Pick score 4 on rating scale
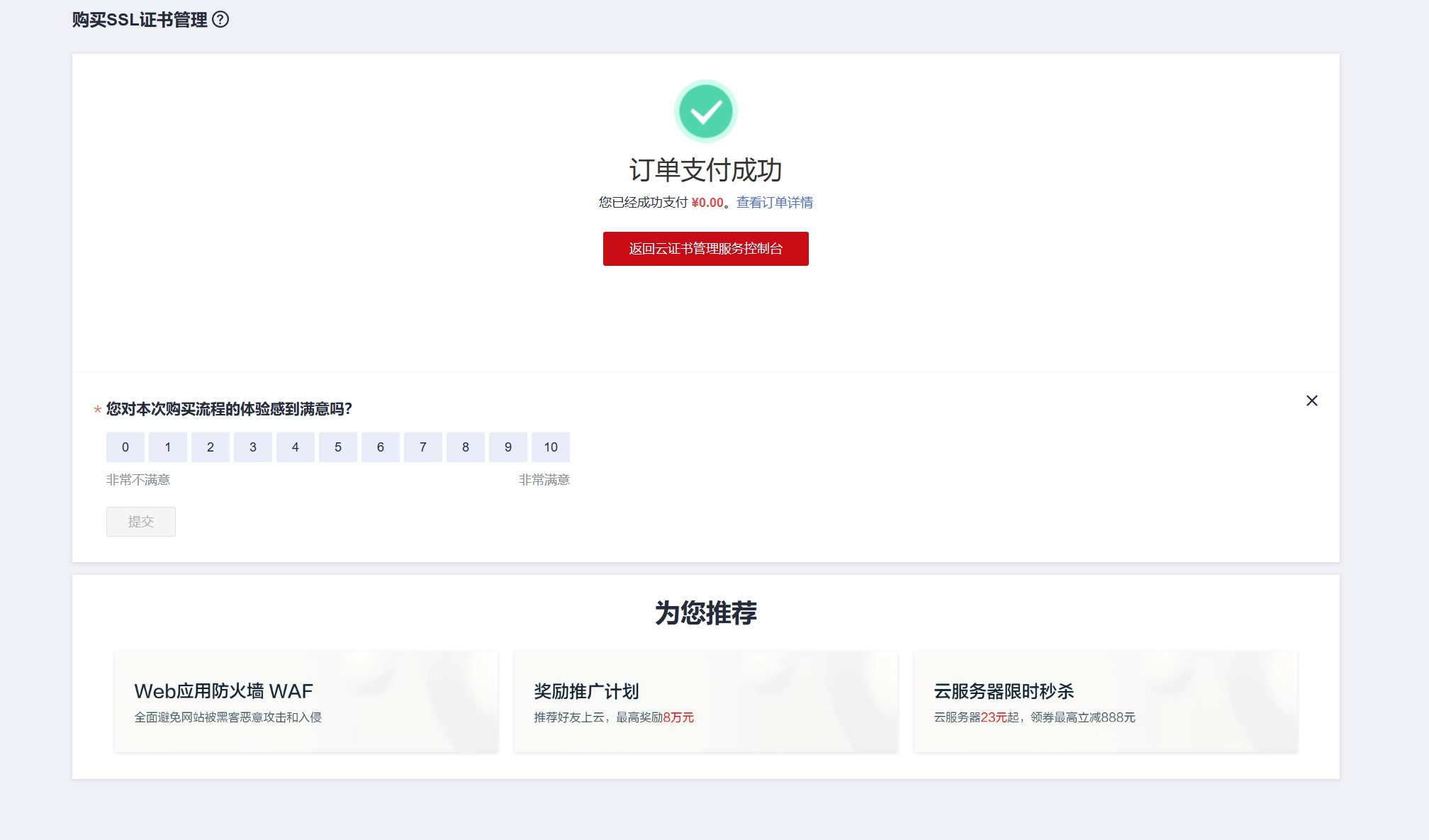The width and height of the screenshot is (1429, 840). [x=296, y=447]
